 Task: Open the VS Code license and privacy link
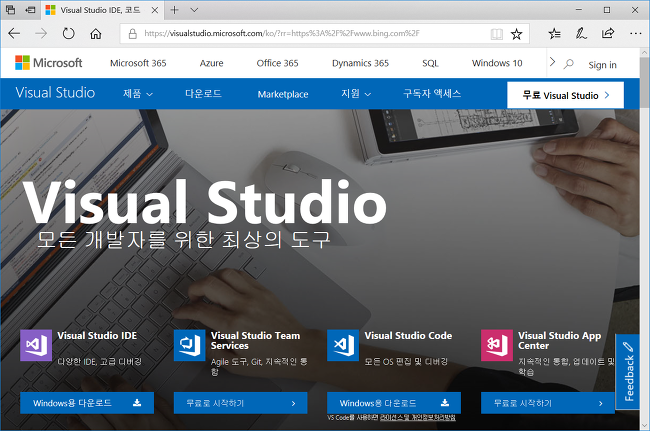point(418,418)
